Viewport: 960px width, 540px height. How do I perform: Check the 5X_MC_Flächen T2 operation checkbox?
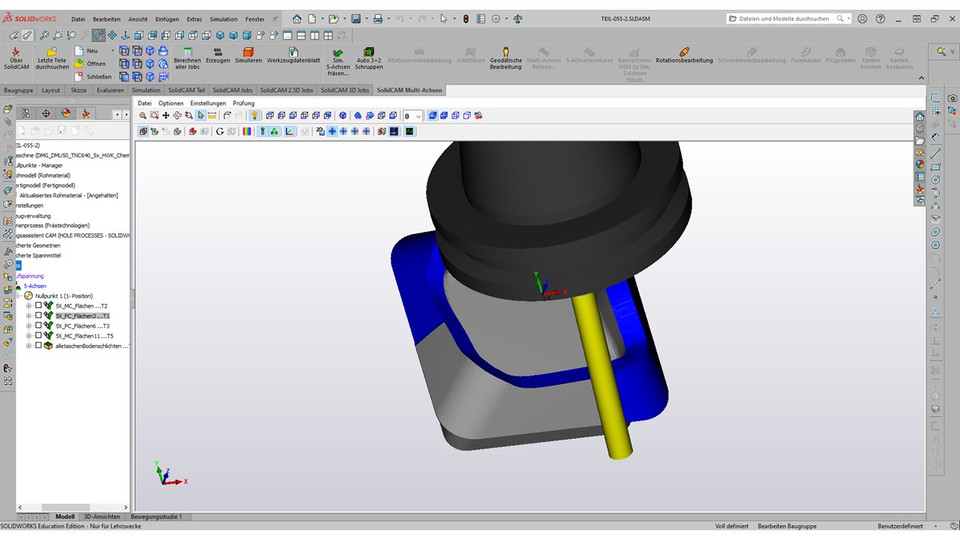coord(39,306)
